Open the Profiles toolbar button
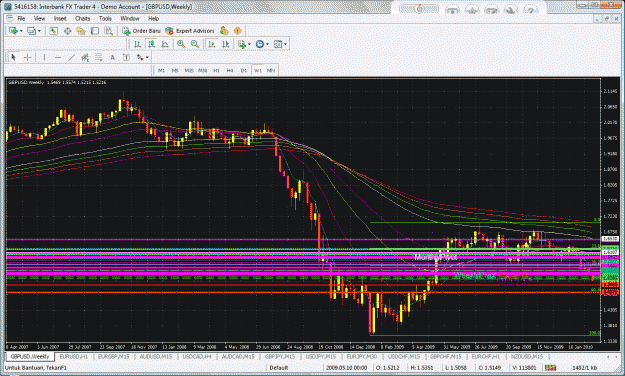This screenshot has height=376, width=625. [31, 31]
